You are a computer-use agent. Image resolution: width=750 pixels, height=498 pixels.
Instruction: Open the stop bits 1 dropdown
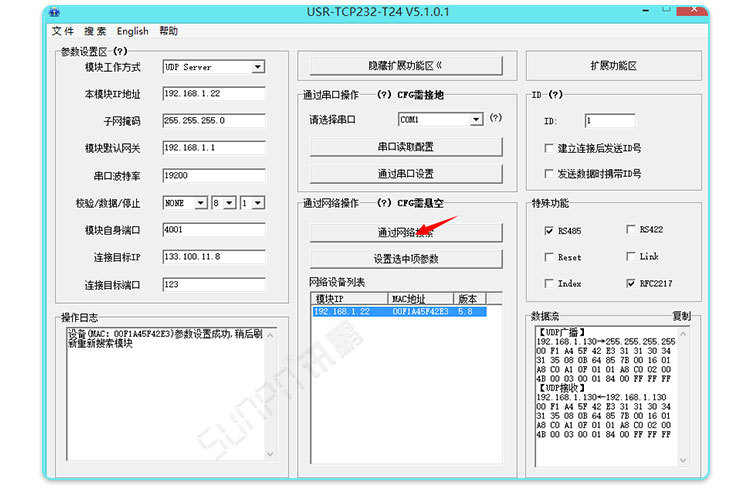[258, 203]
